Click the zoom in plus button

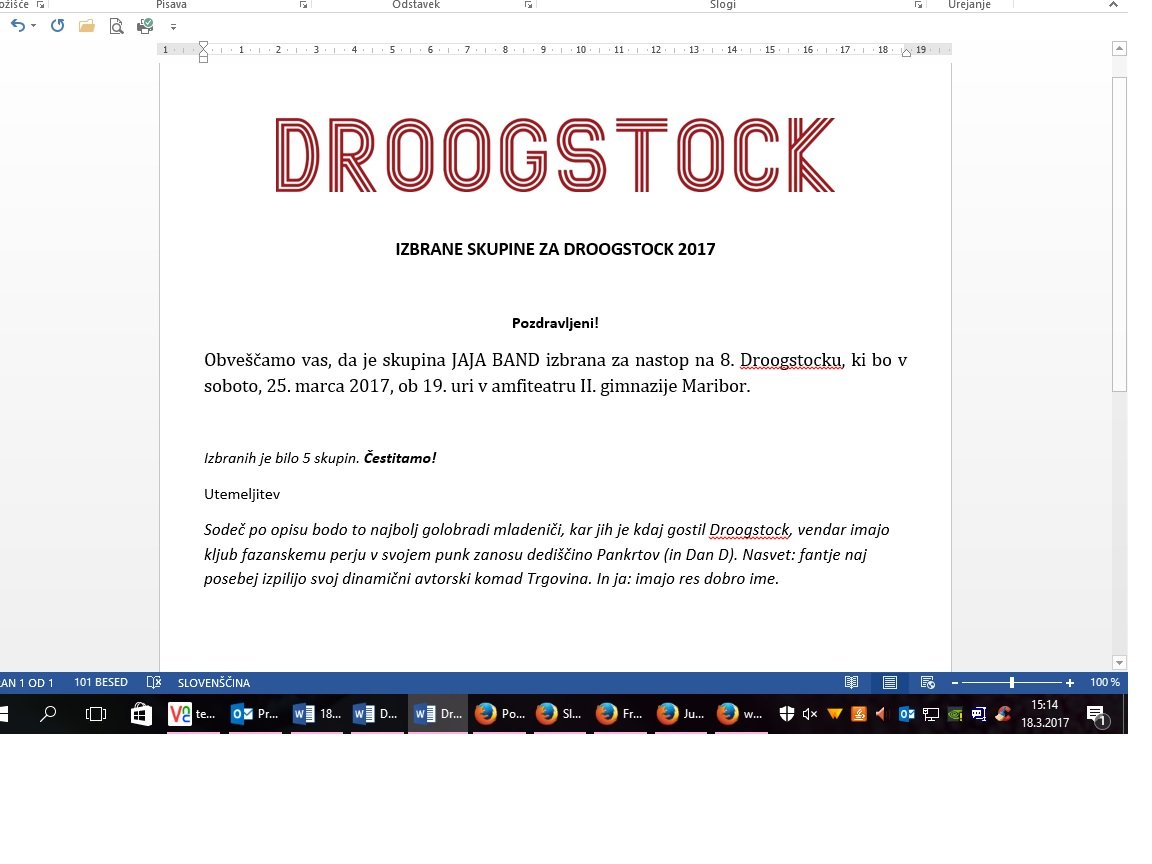[1070, 683]
